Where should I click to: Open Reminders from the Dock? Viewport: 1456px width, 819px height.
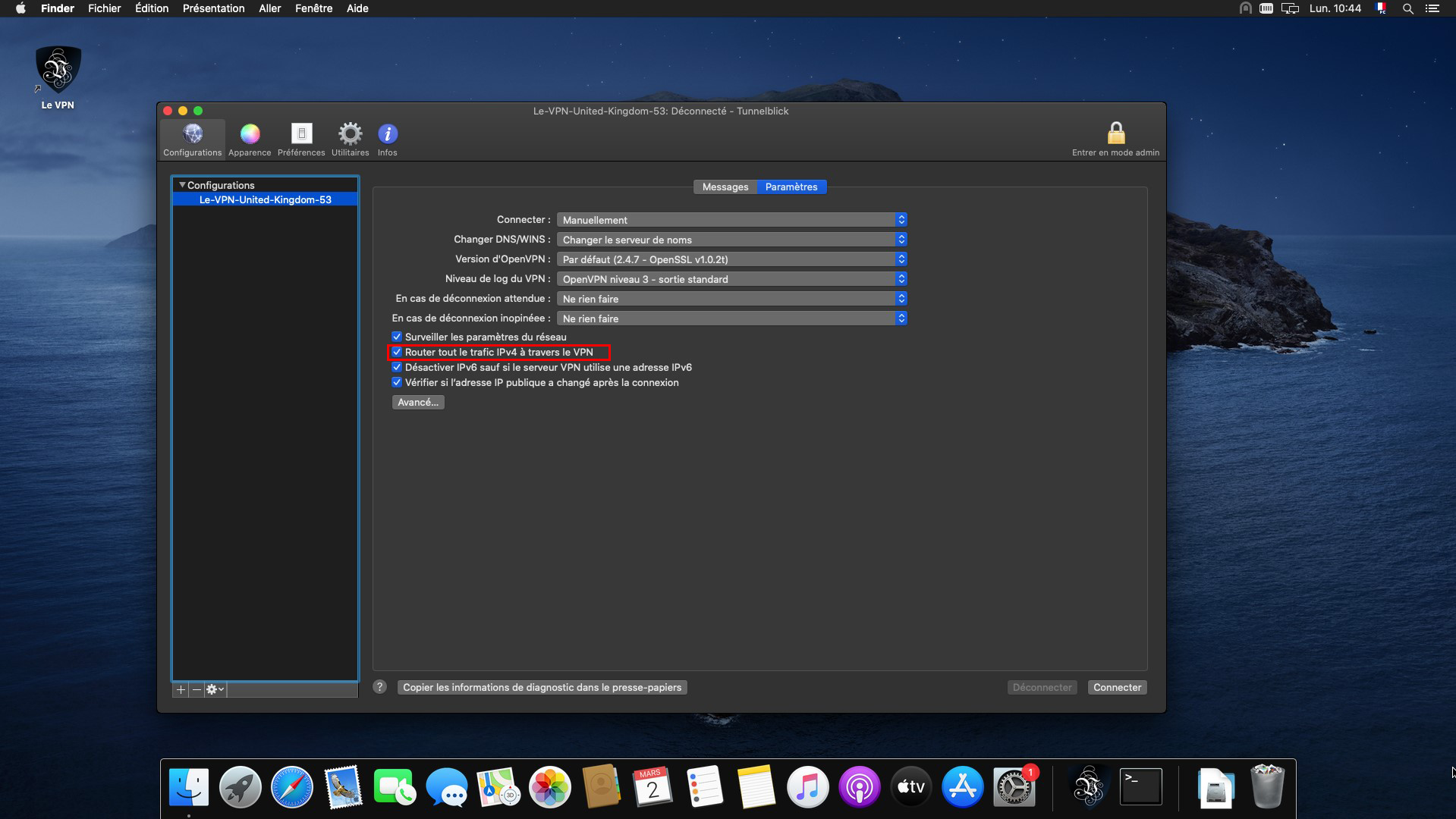click(x=704, y=787)
